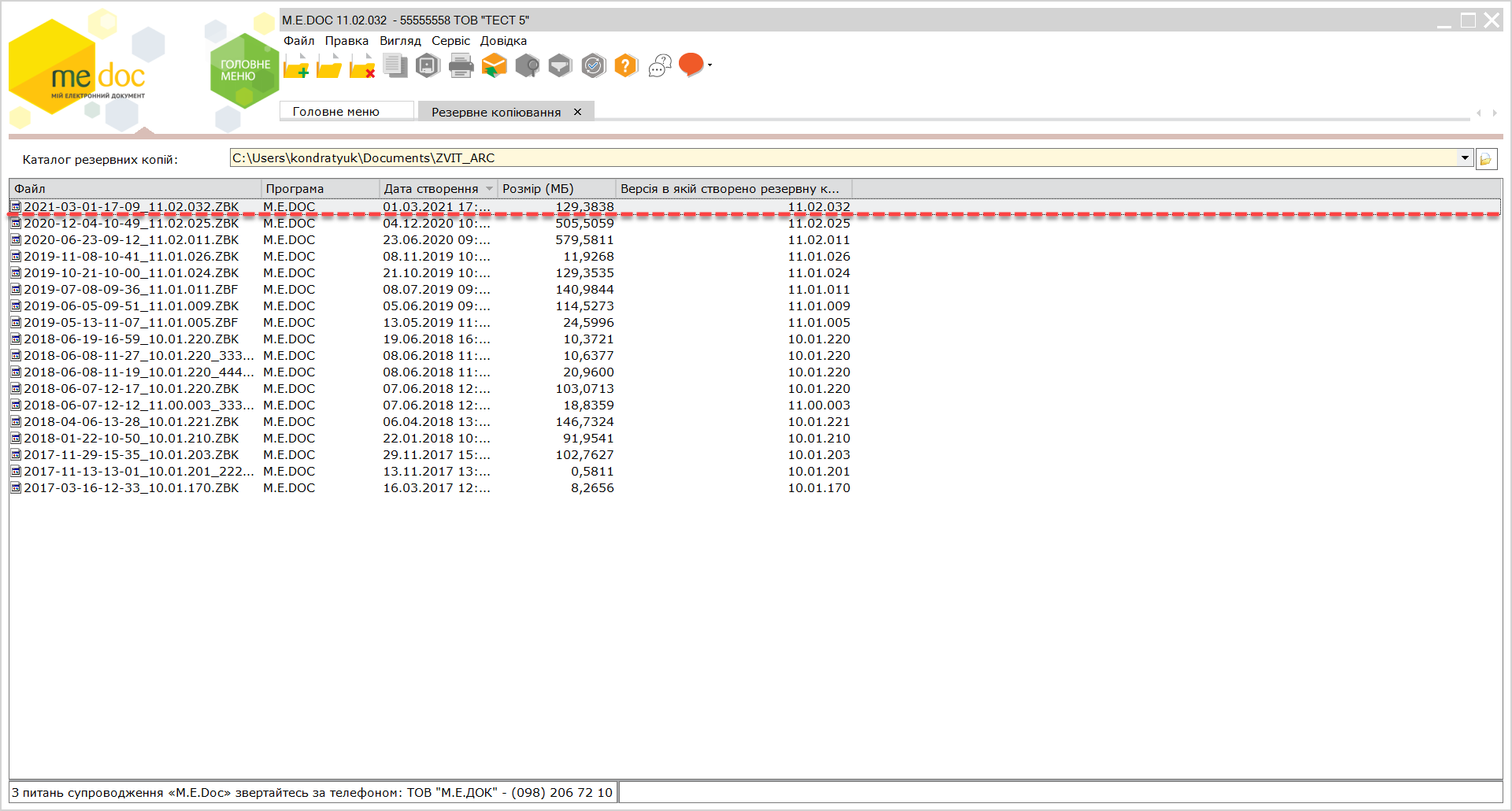
Task: Click the copy documents toolbar icon
Action: point(395,66)
